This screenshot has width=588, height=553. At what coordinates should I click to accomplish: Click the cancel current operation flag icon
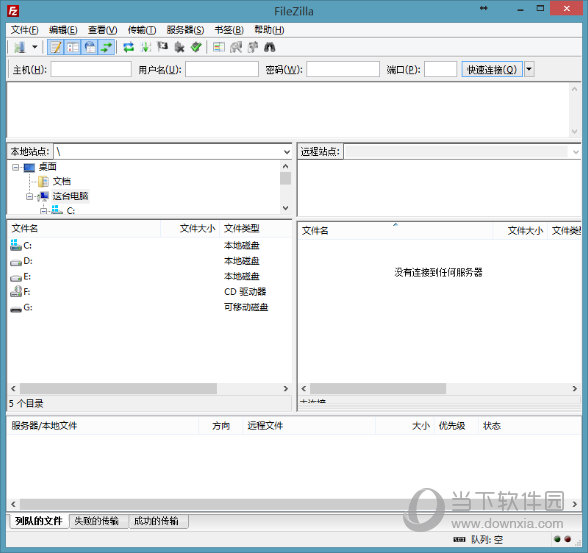pyautogui.click(x=163, y=47)
